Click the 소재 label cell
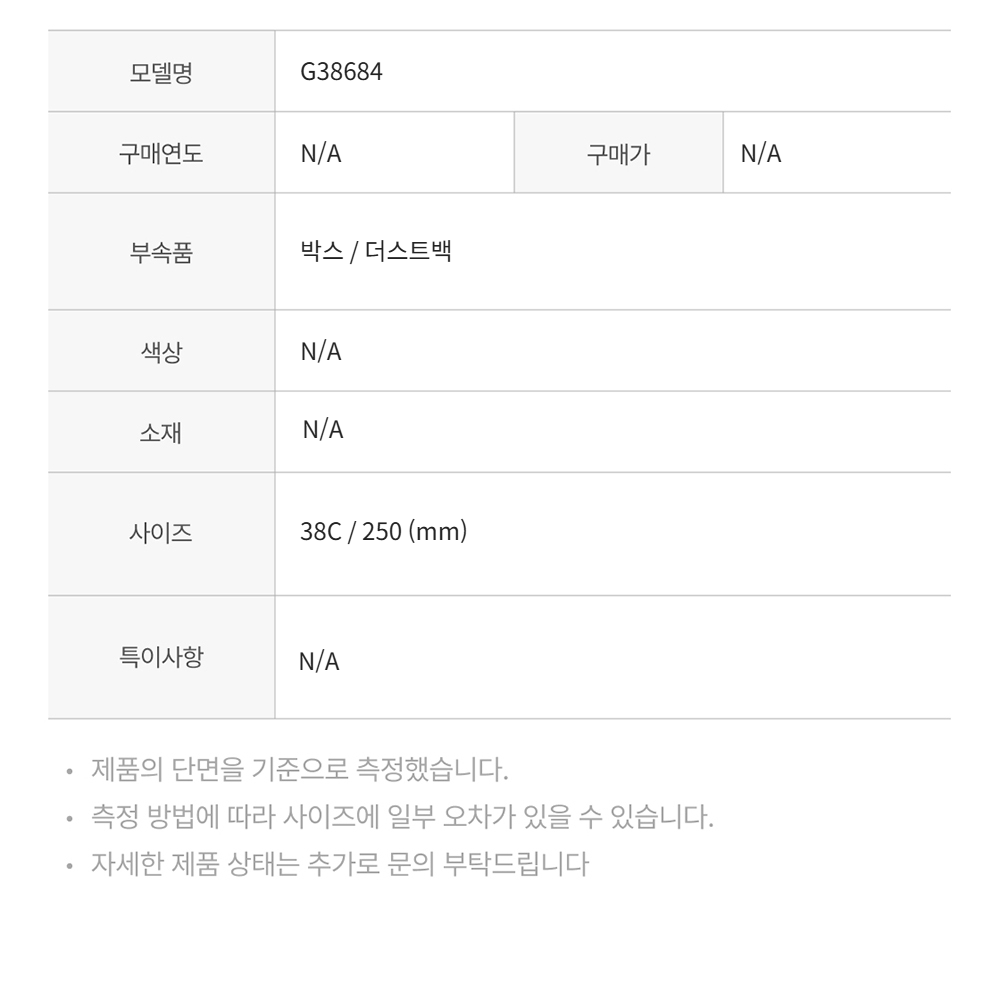This screenshot has height=1000, width=1000. 161,432
